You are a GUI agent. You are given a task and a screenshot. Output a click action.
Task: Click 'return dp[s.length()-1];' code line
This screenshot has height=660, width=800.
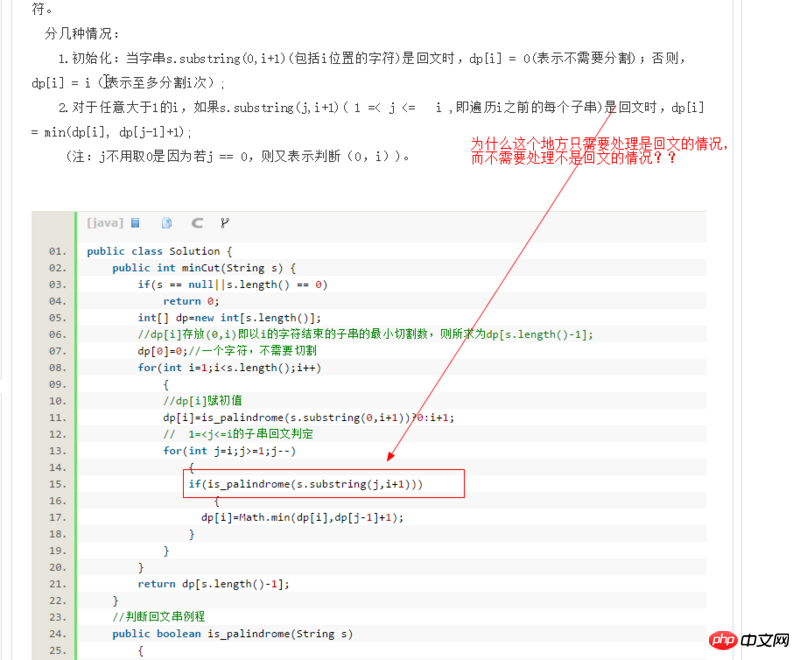click(213, 584)
